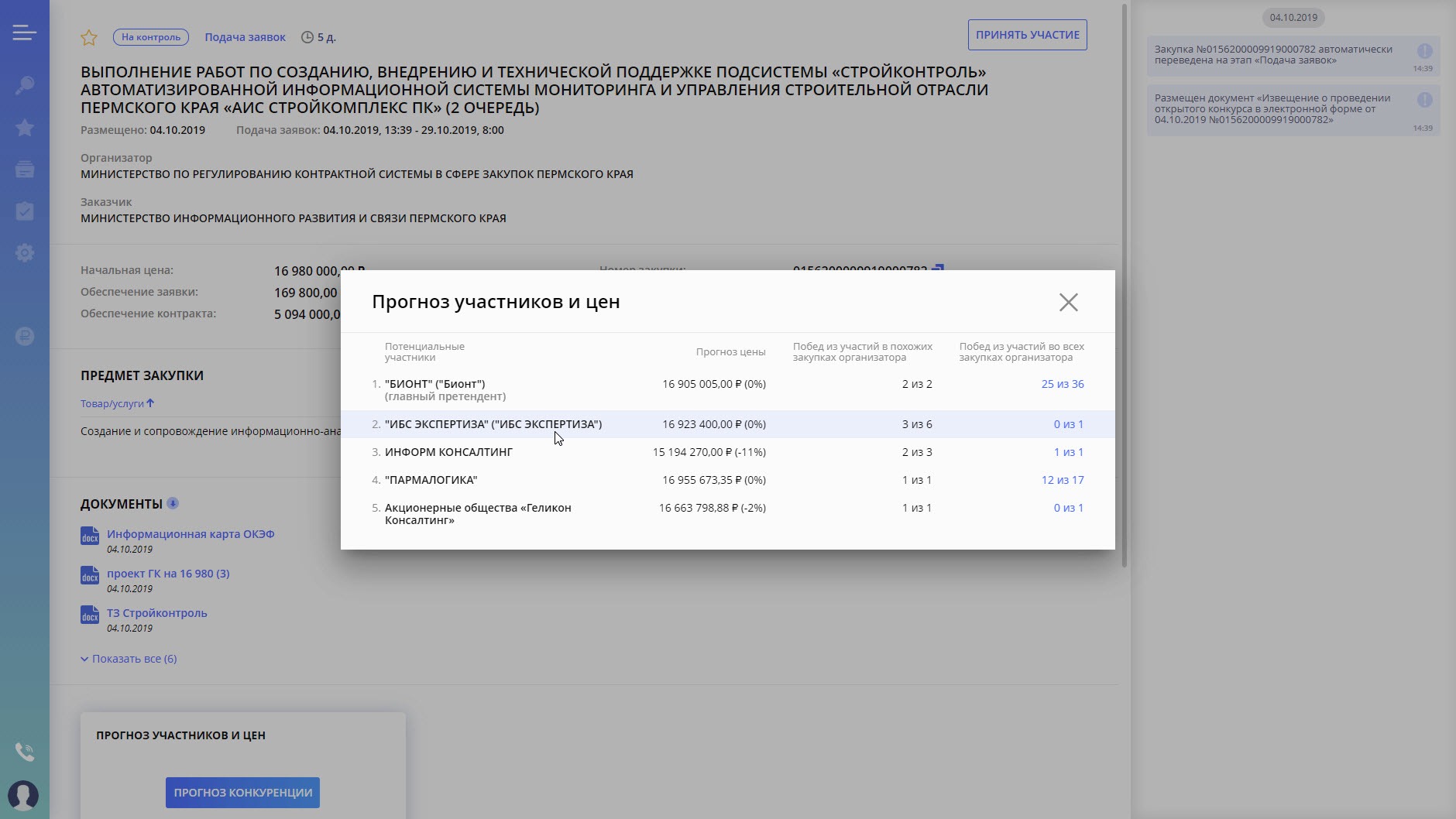
Task: Select ИНФОРМ КОНСАЛТИНГ participant name
Action: click(x=448, y=452)
